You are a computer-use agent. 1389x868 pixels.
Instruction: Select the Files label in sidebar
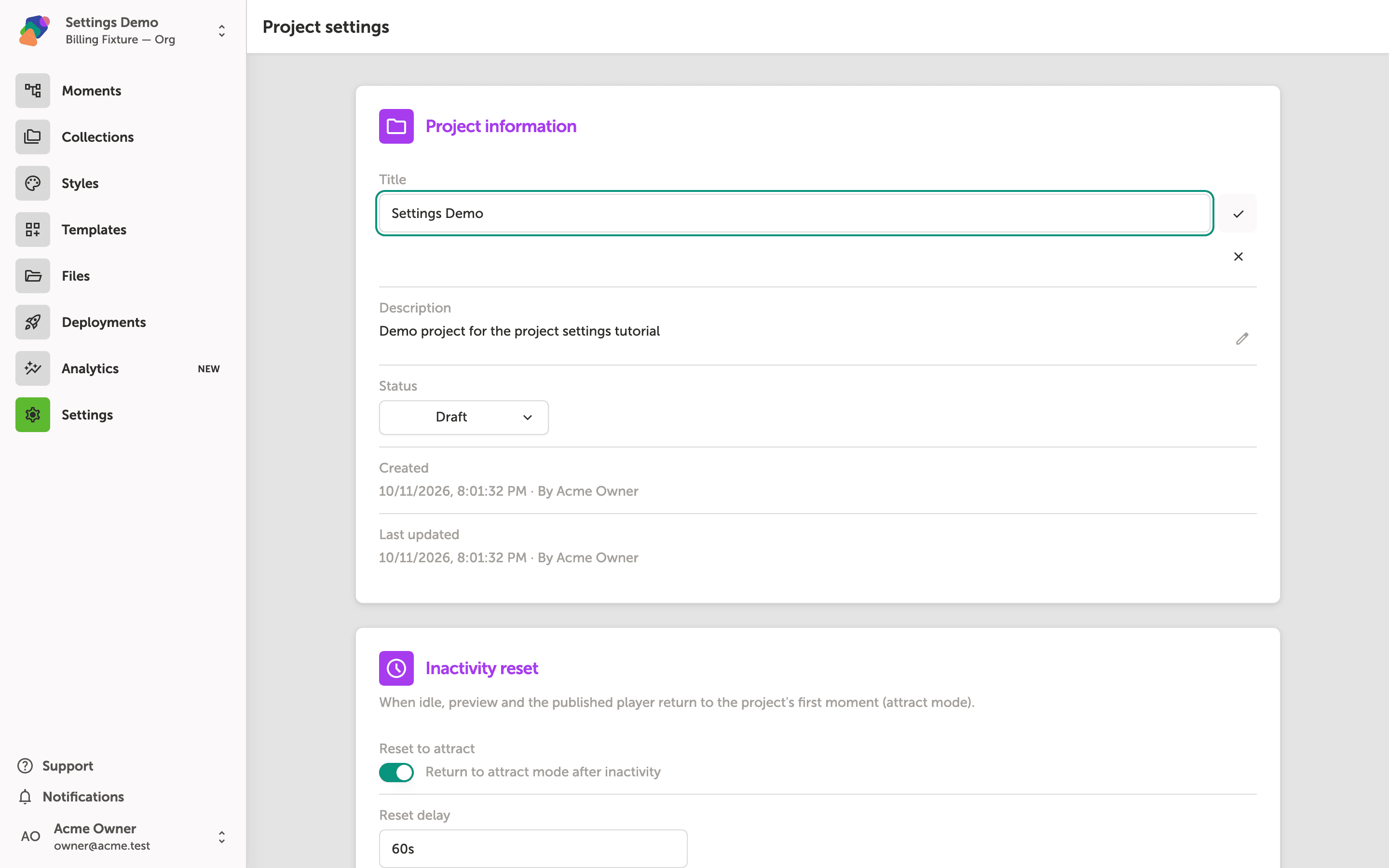tap(76, 276)
